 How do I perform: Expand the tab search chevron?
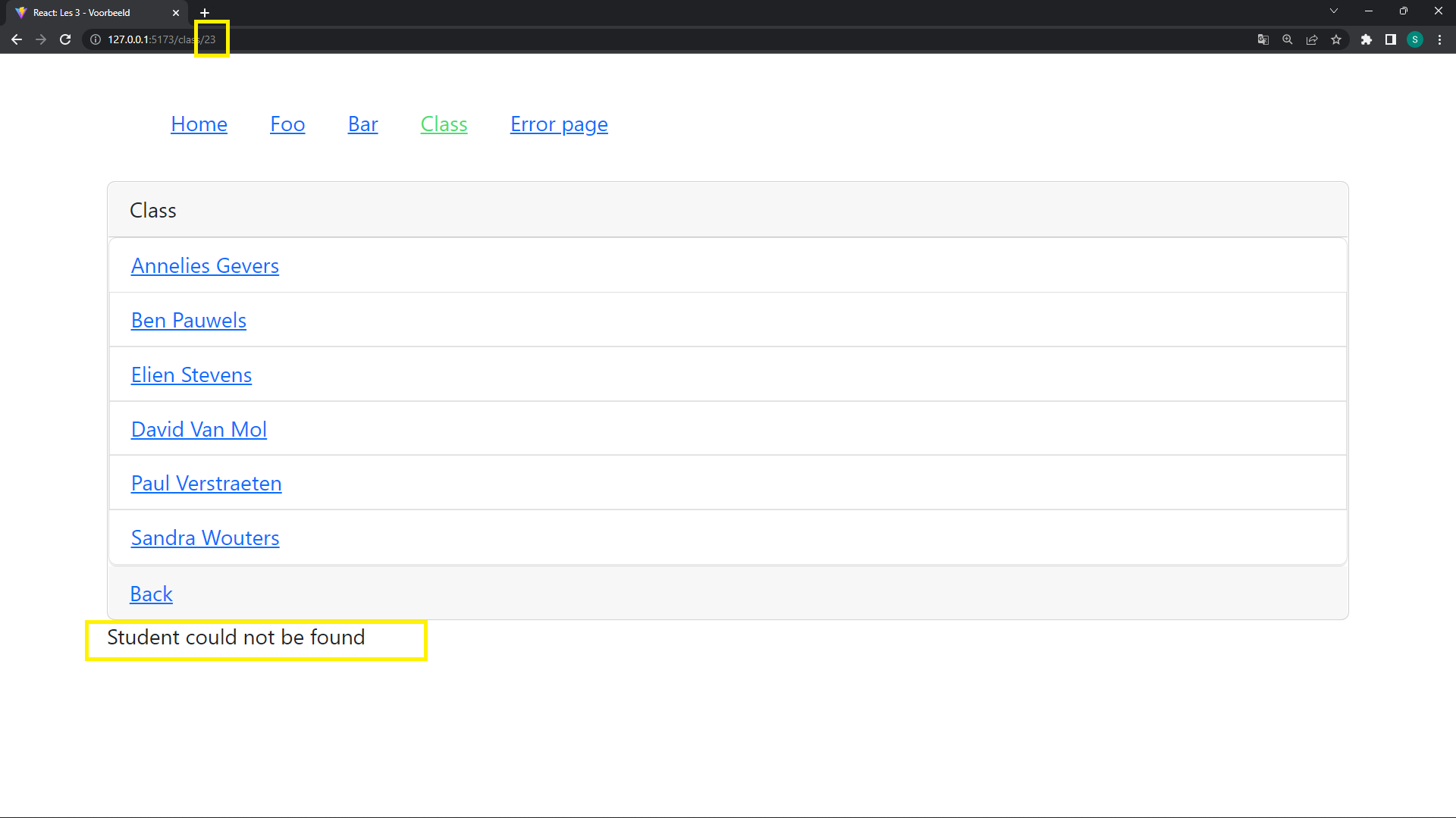click(x=1333, y=11)
